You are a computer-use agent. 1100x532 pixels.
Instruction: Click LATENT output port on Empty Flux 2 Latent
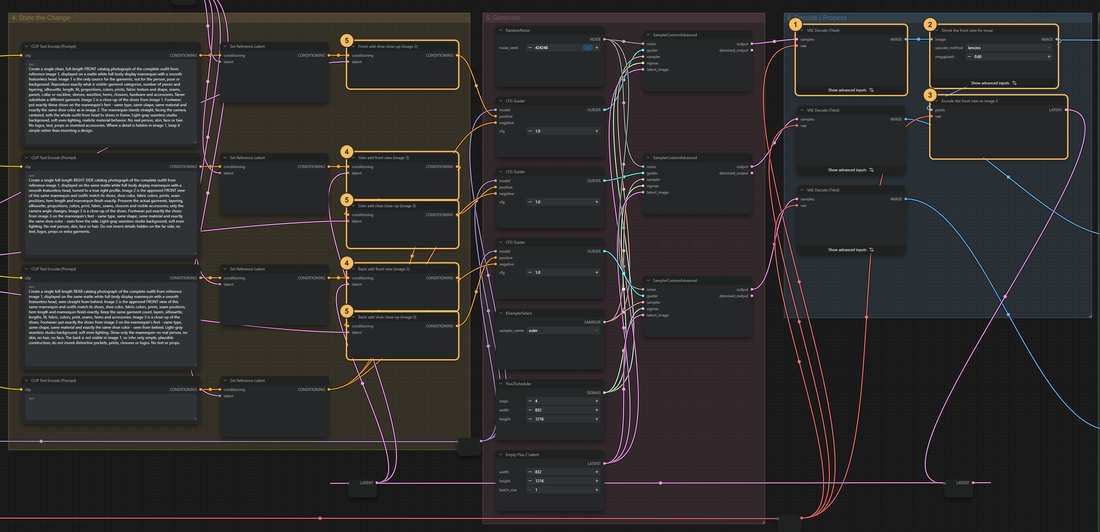click(x=604, y=463)
